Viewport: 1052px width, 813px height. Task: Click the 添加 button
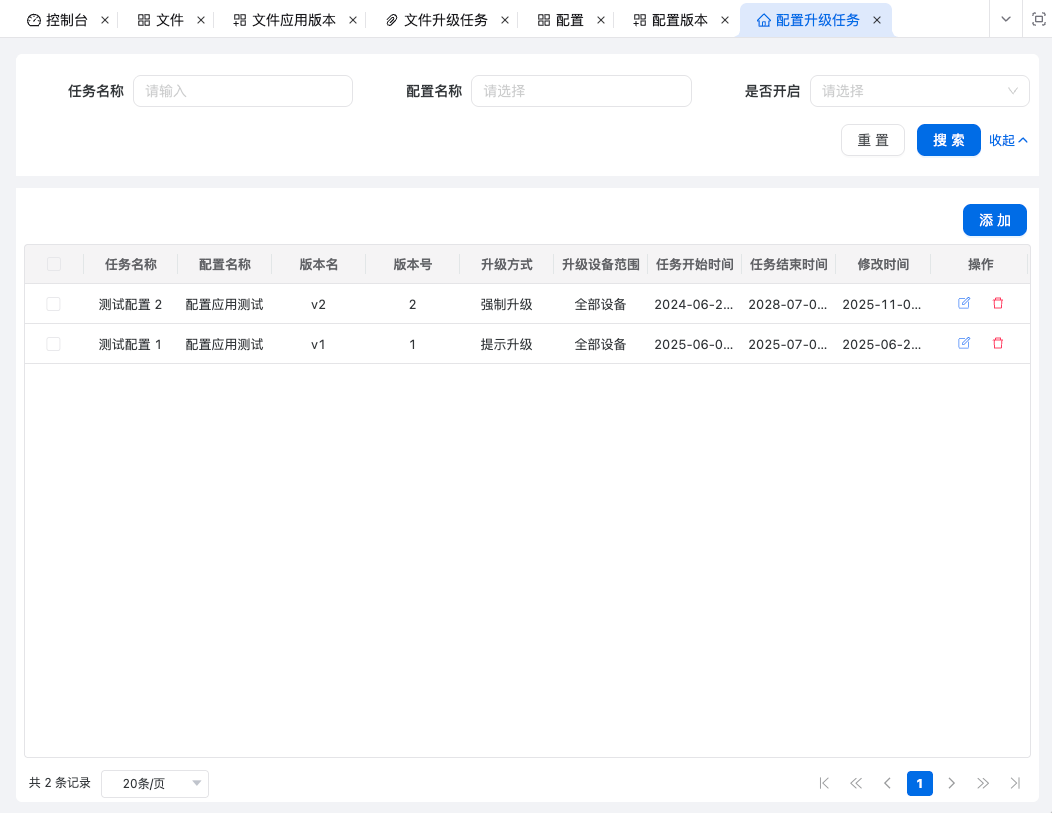point(994,220)
